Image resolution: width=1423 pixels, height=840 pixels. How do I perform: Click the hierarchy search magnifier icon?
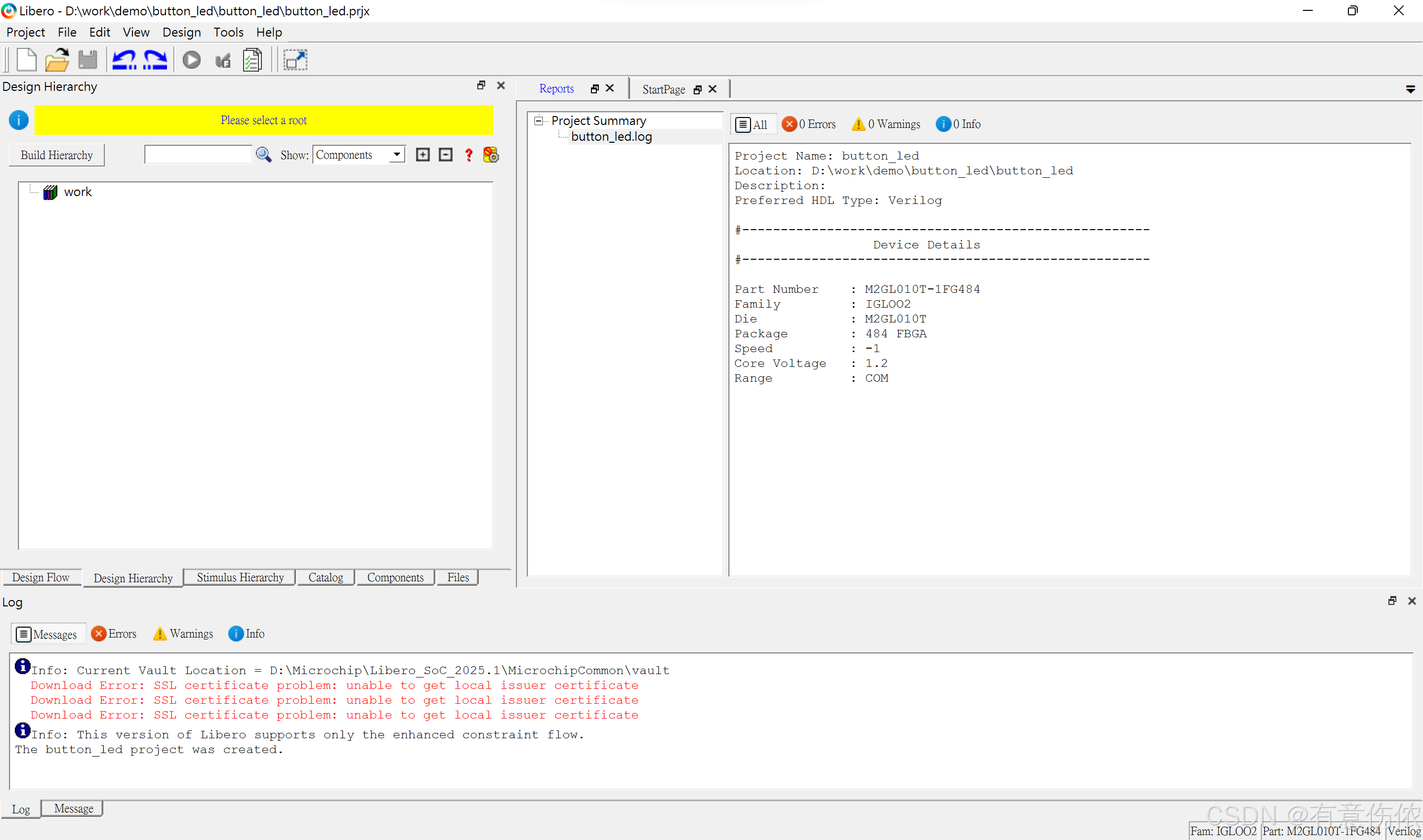point(263,155)
